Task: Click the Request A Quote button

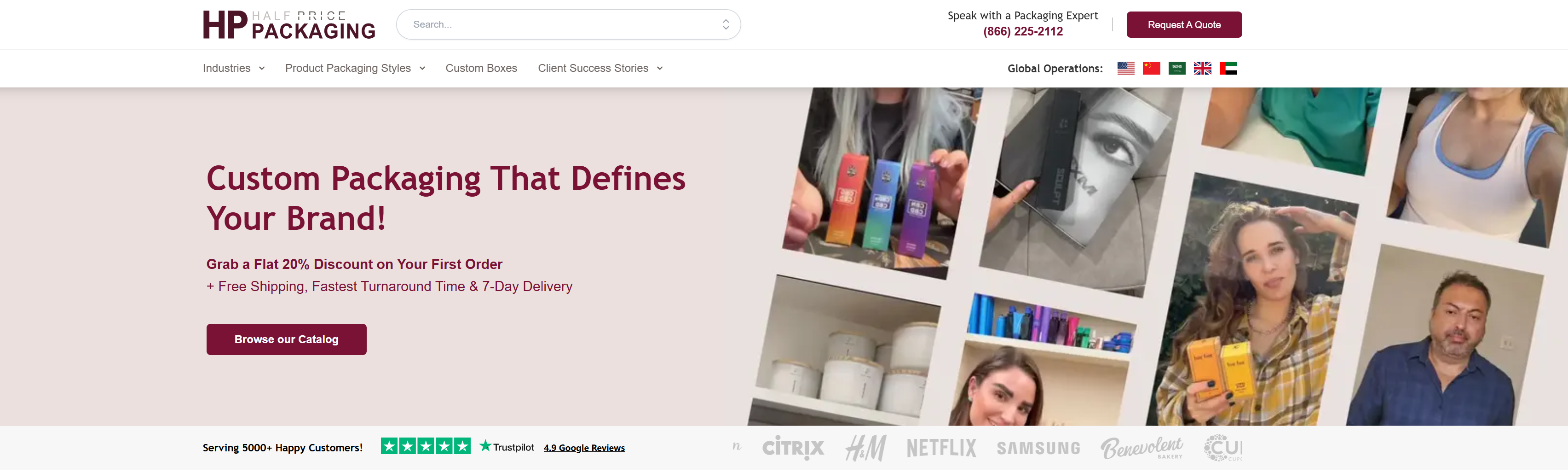Action: [1184, 25]
